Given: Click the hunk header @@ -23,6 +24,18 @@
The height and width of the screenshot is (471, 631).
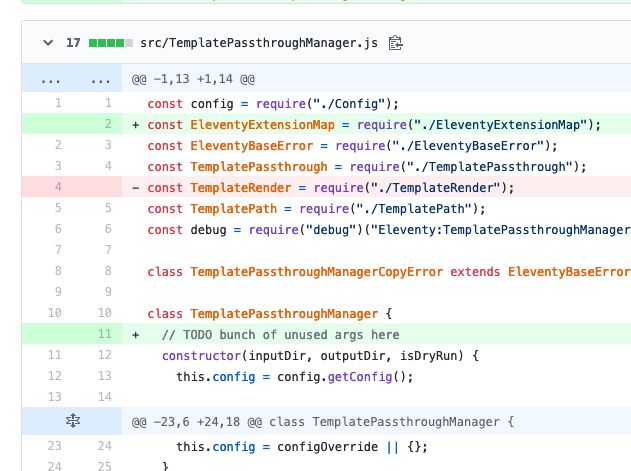Looking at the screenshot, I should (323, 421).
